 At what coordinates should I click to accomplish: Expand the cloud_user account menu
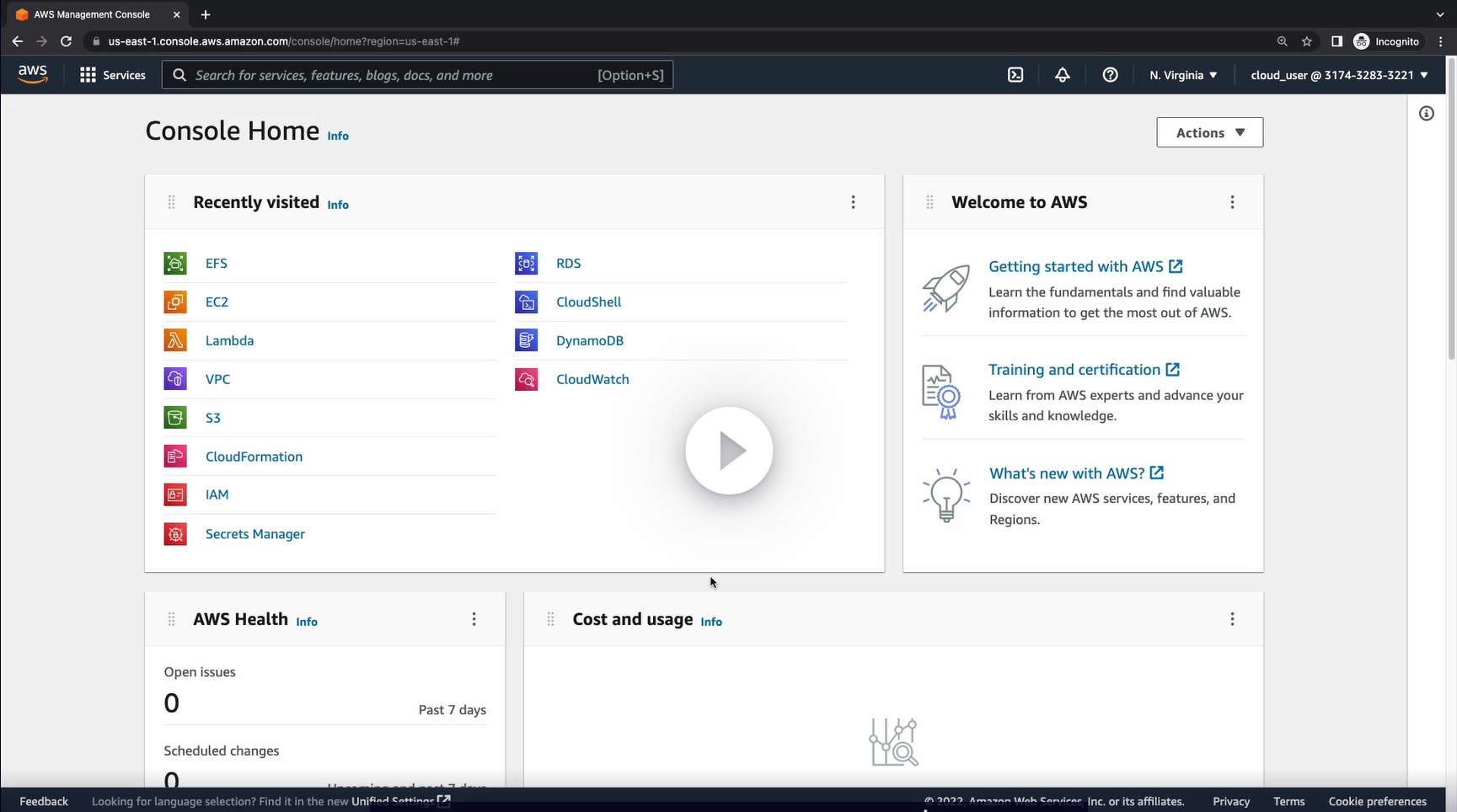point(1339,75)
